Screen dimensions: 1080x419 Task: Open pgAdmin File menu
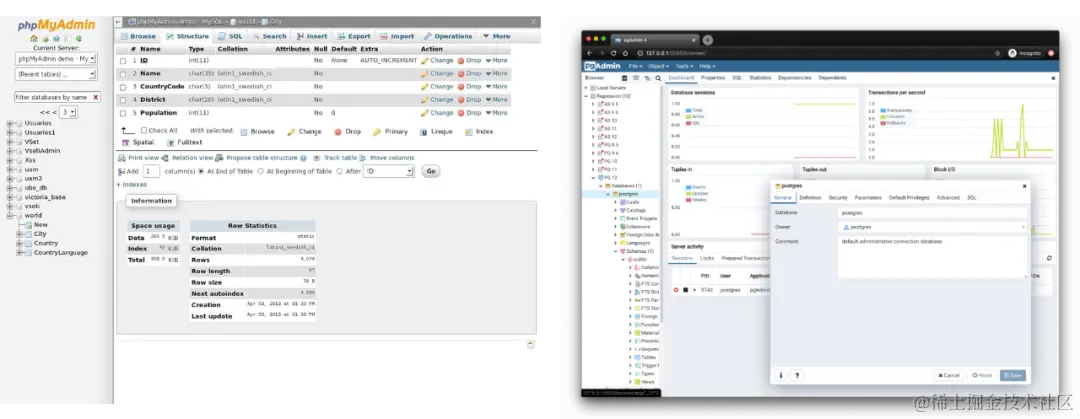(x=635, y=66)
